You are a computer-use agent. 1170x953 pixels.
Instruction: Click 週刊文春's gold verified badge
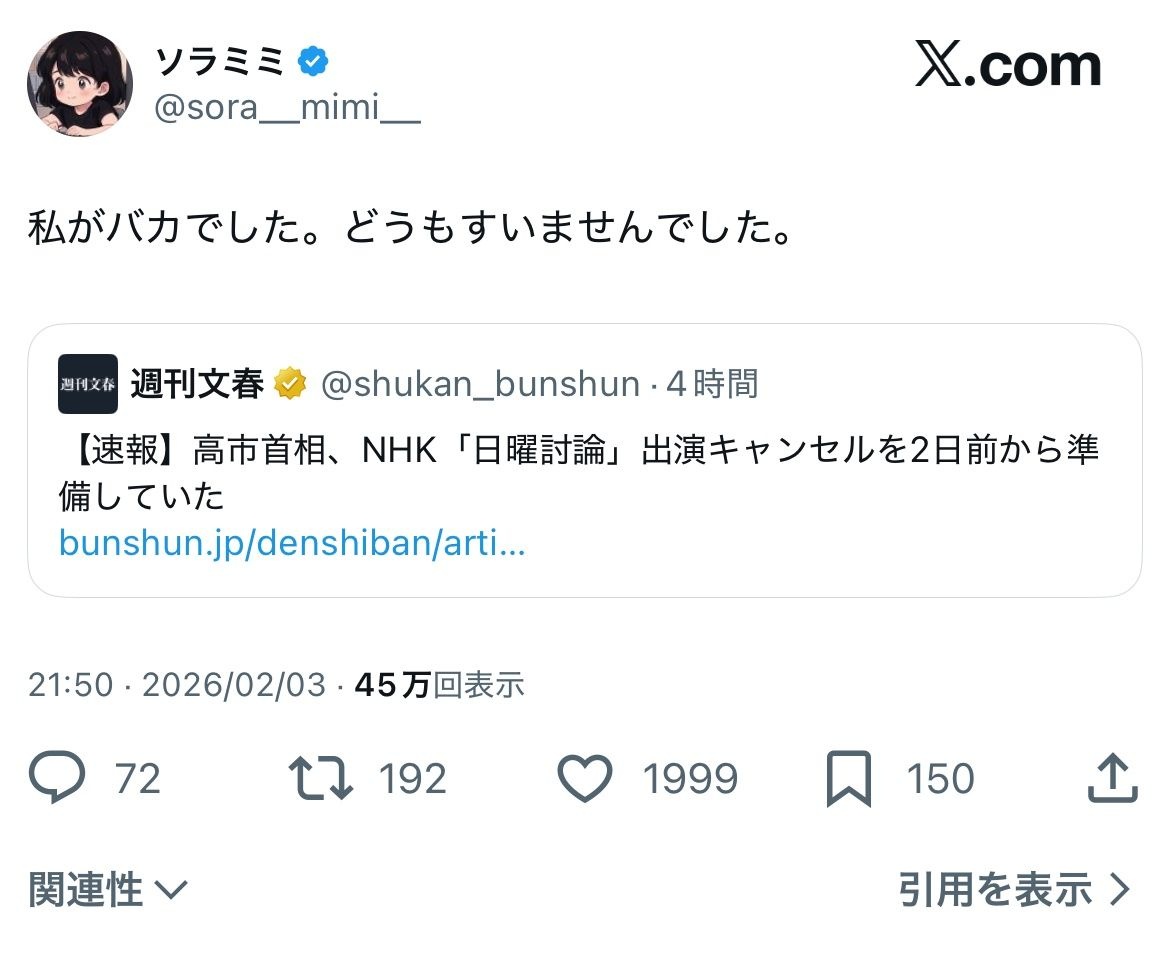tap(292, 384)
